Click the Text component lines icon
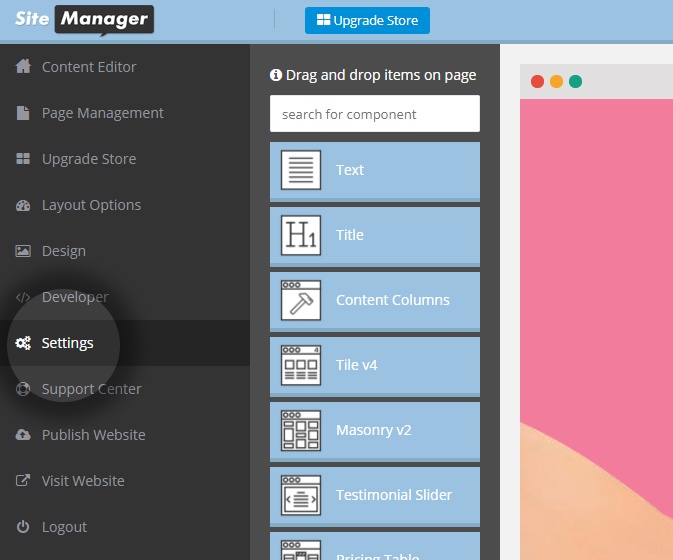The height and width of the screenshot is (560, 673). 301,170
